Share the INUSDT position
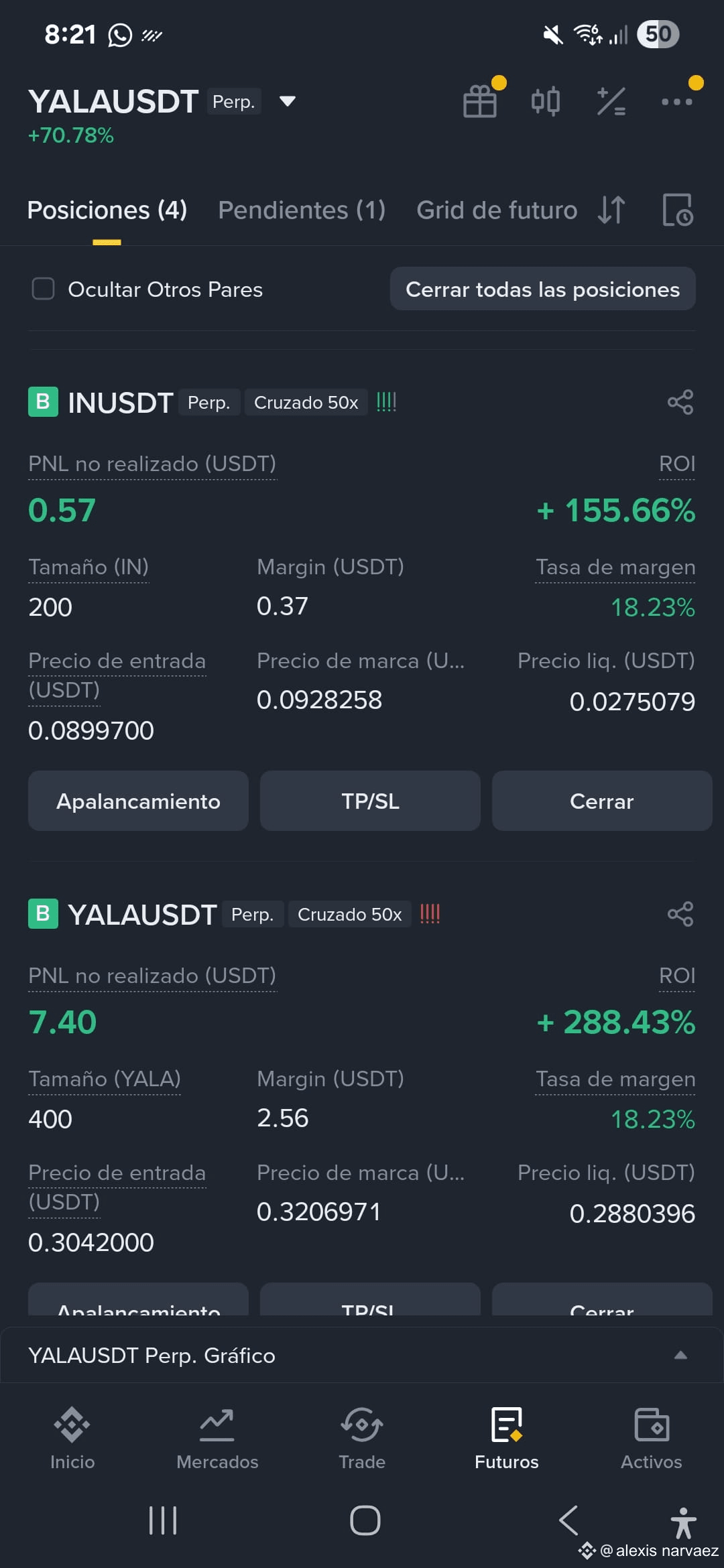Image resolution: width=724 pixels, height=1568 pixels. coord(680,402)
